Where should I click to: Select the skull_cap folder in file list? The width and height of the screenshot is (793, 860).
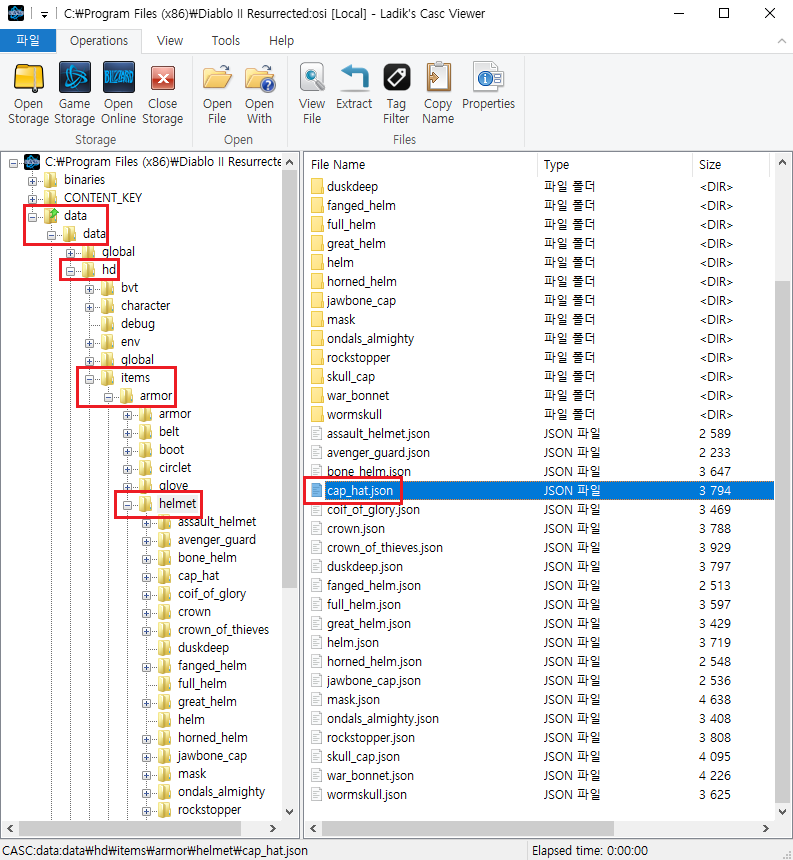click(x=351, y=377)
